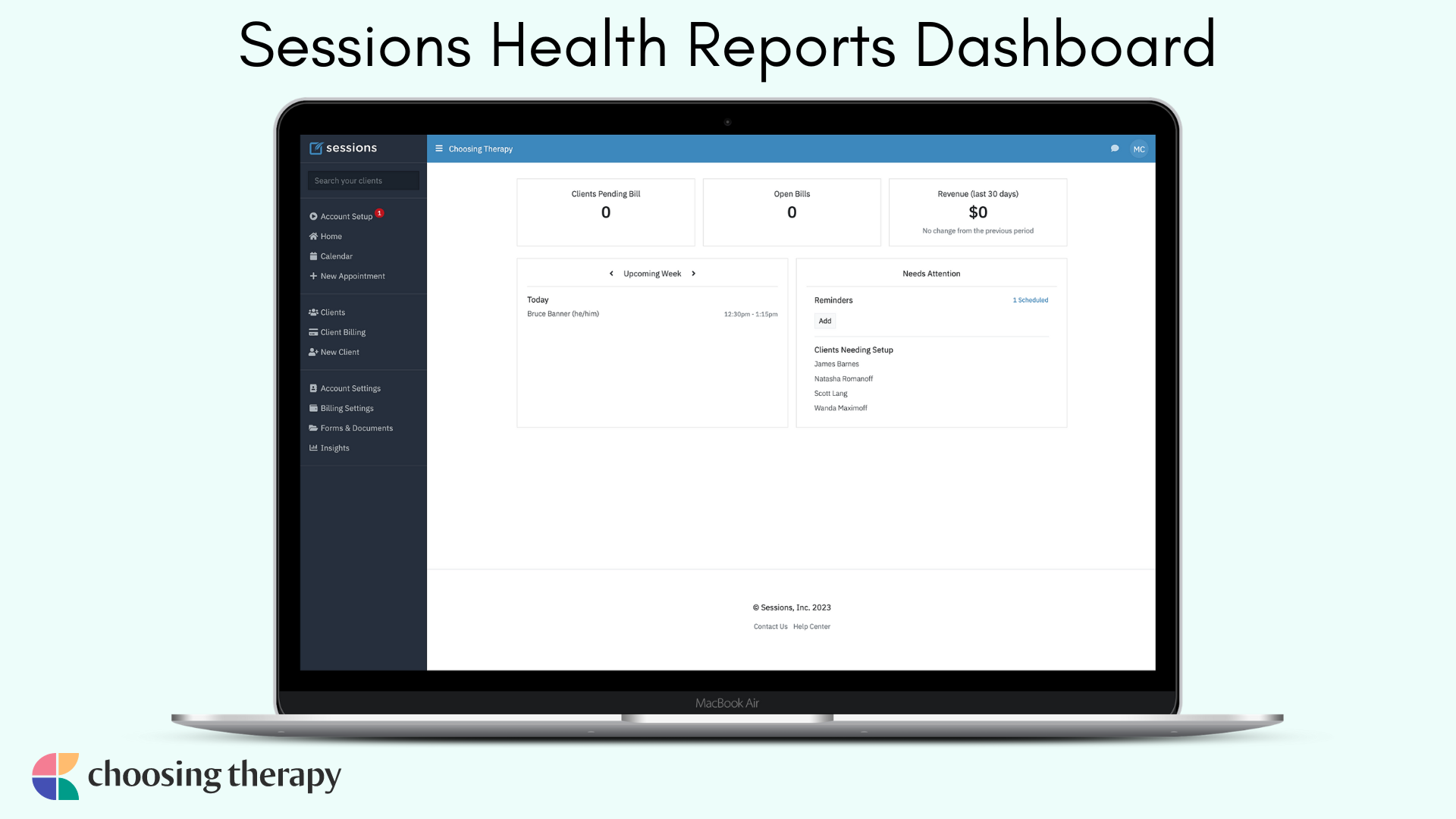
Task: Click the Account Settings icon
Action: tap(313, 388)
